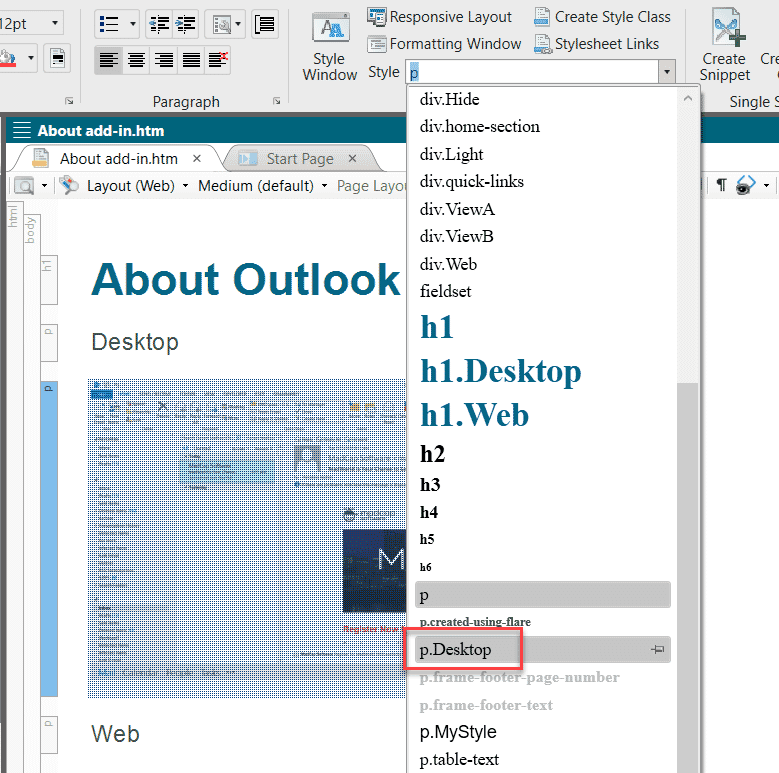Select p.Desktop style

pyautogui.click(x=543, y=650)
